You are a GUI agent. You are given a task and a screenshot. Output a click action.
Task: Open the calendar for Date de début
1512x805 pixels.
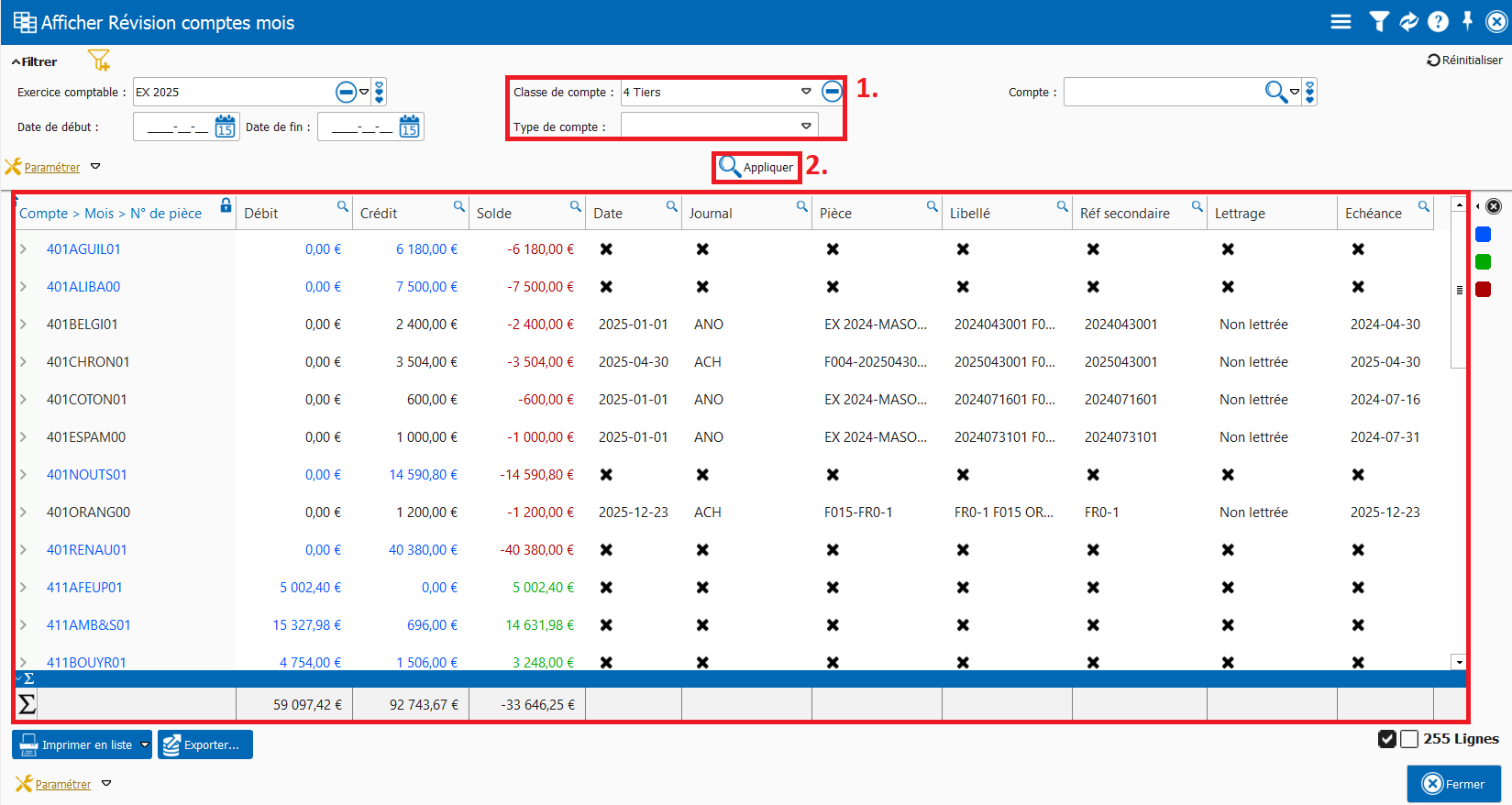225,127
